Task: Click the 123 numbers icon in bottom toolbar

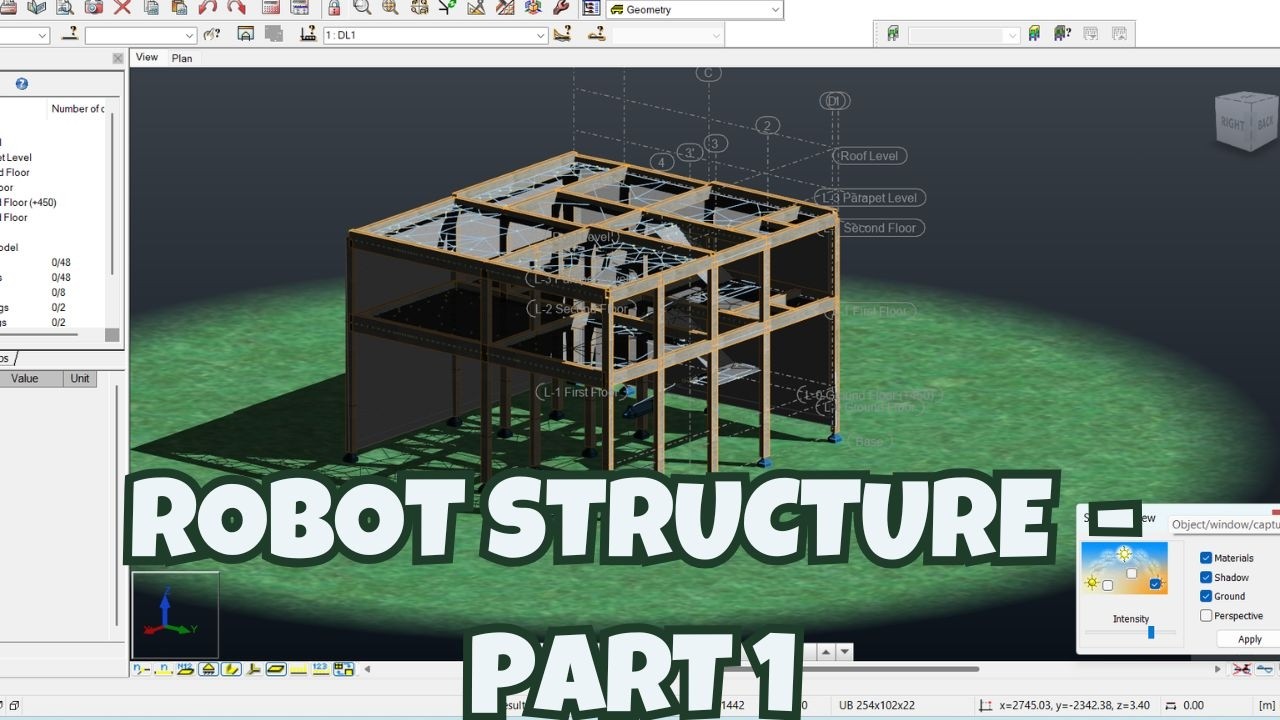Action: (x=320, y=669)
